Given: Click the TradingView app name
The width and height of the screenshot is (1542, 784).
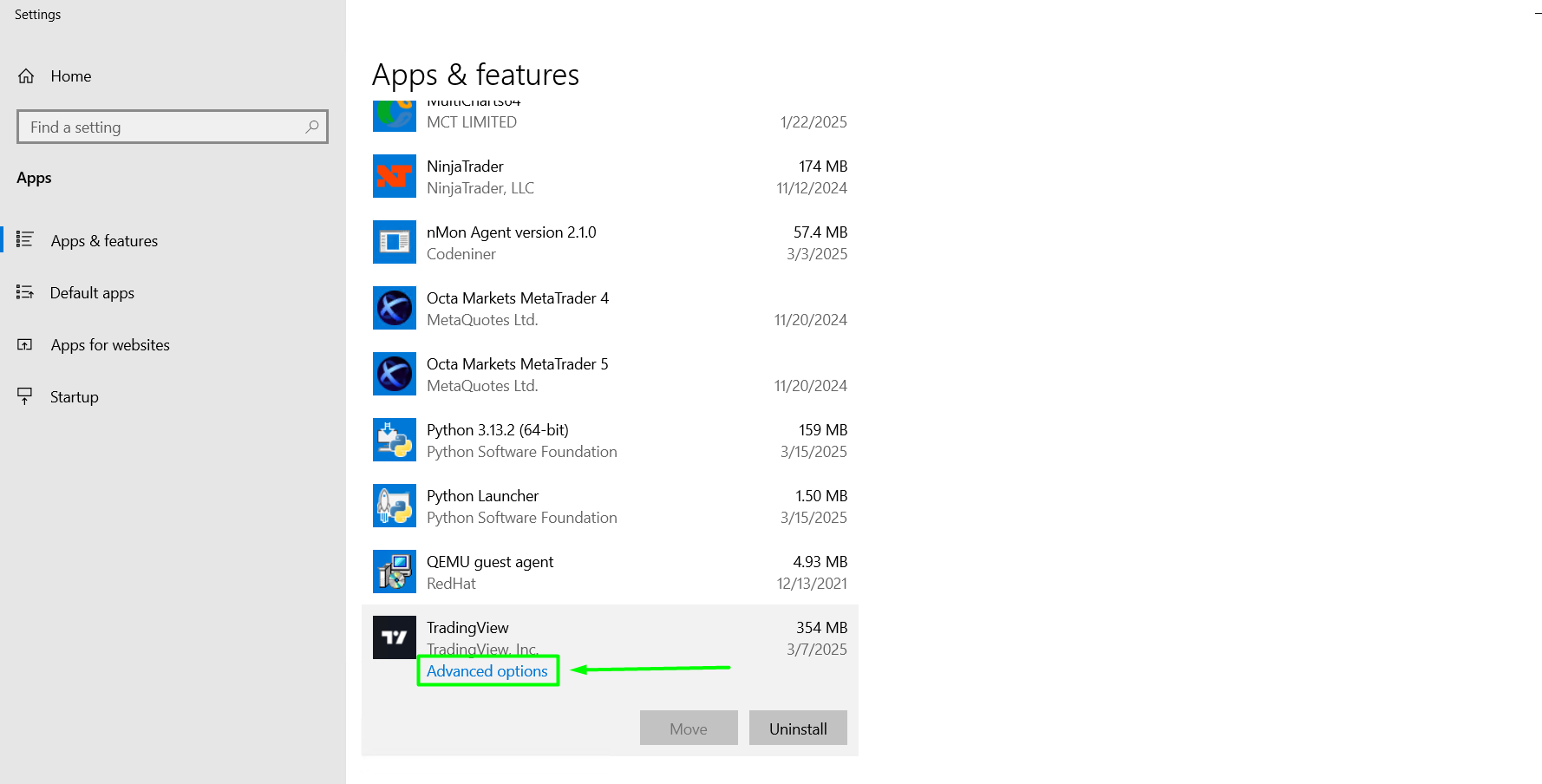Looking at the screenshot, I should point(467,628).
